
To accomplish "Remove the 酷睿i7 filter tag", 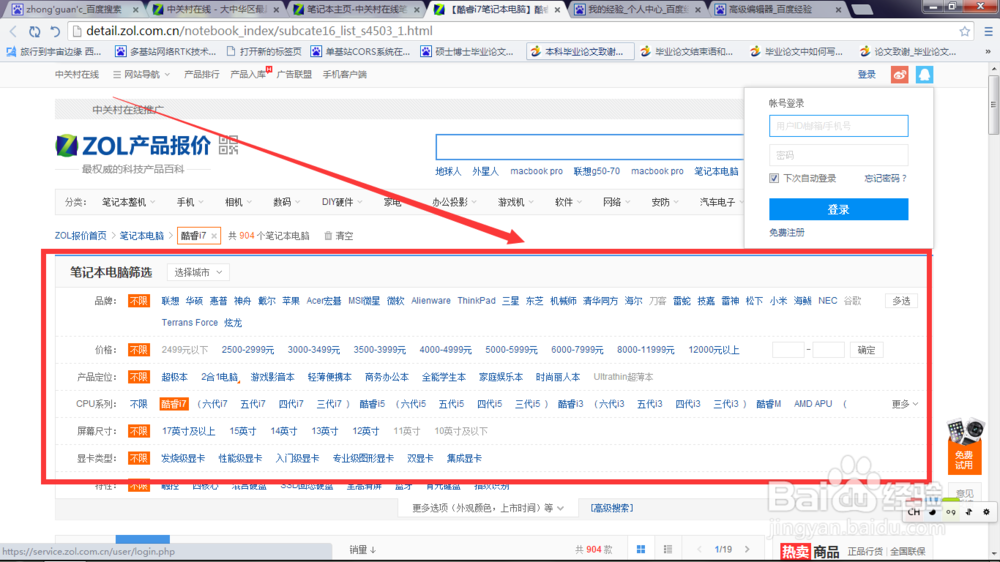I will [x=214, y=236].
